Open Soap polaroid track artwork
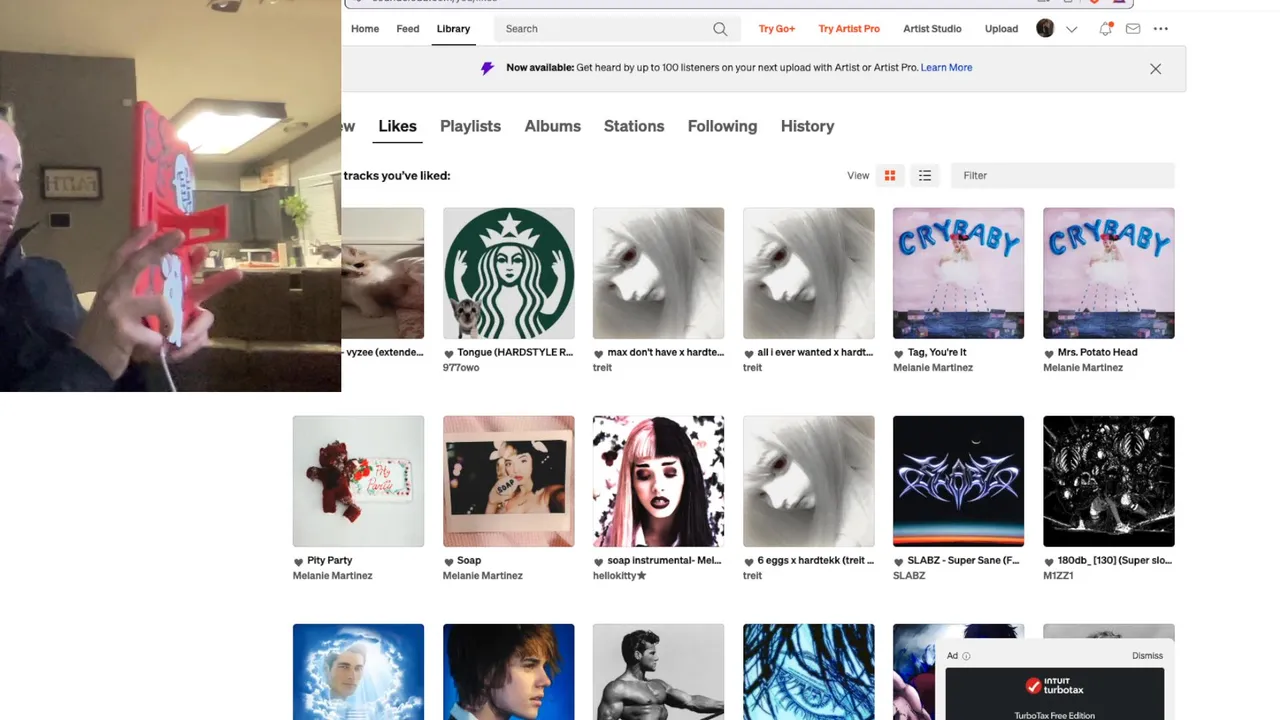 coord(509,481)
